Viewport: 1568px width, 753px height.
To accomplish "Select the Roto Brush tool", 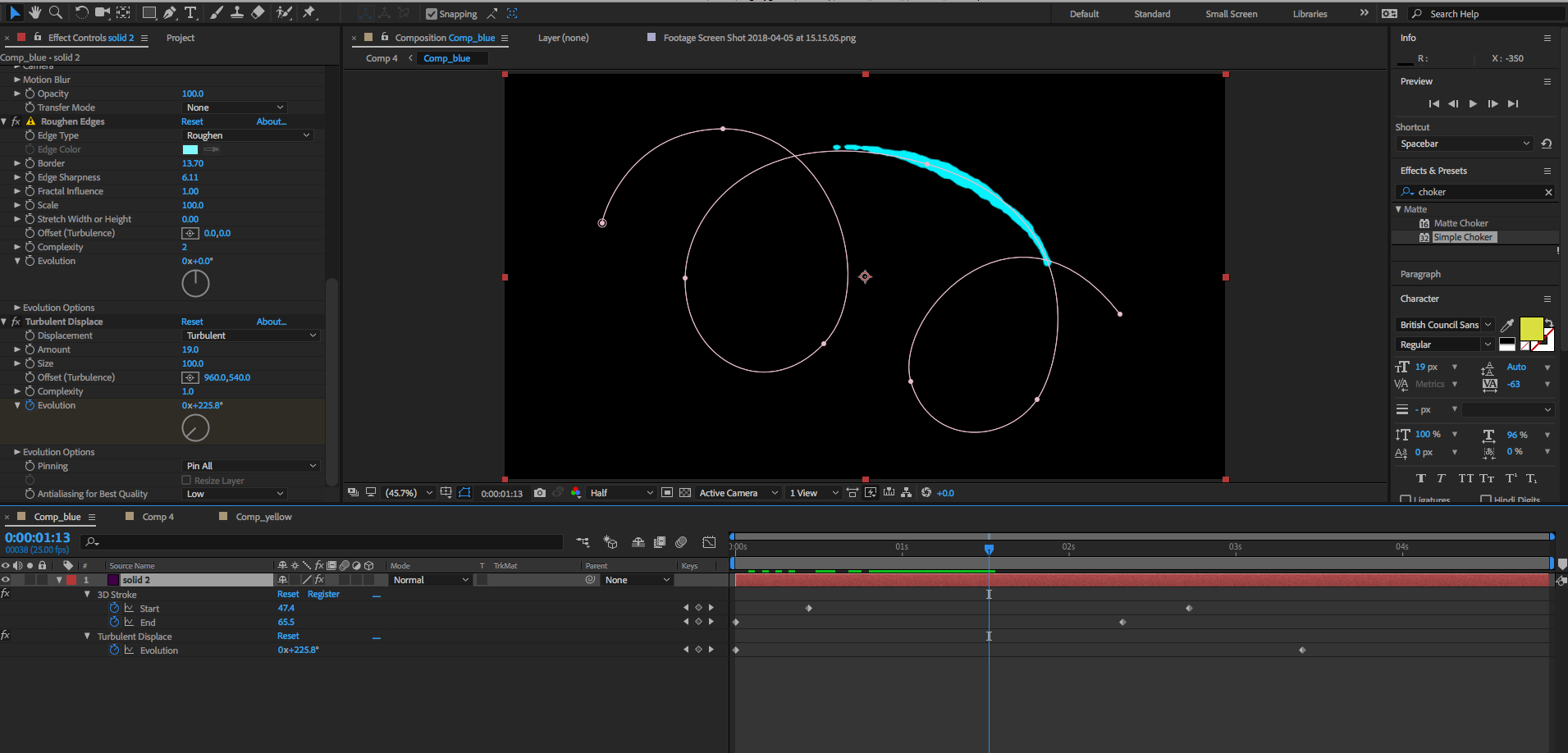I will coord(284,12).
